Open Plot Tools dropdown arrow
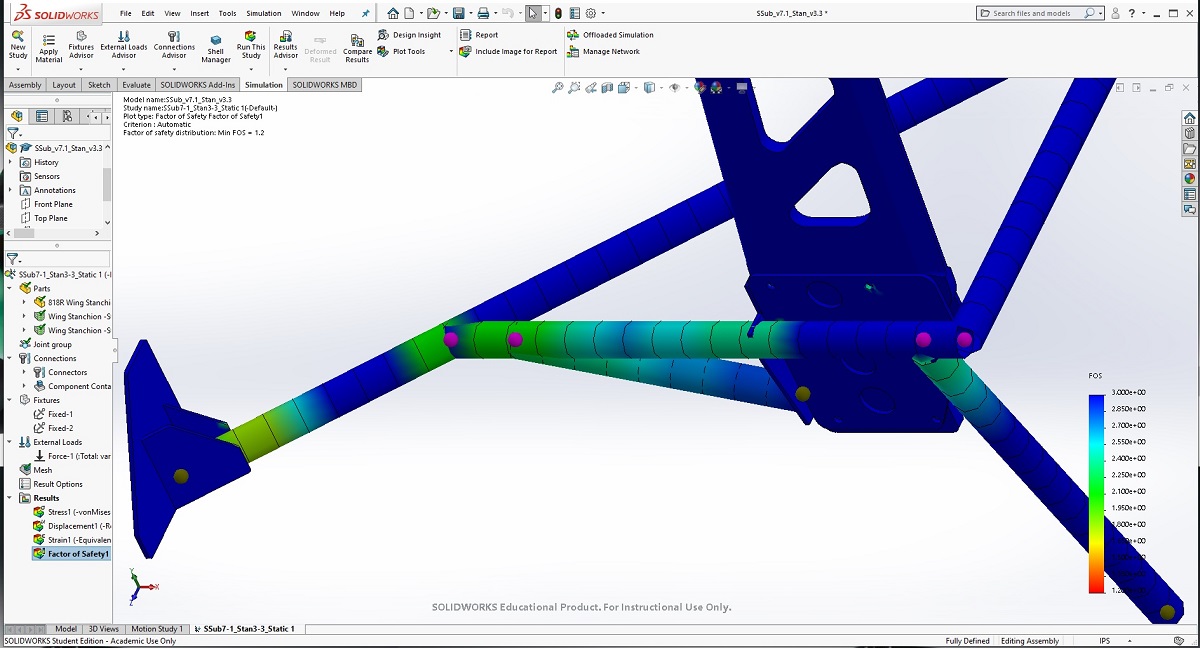 tap(451, 51)
